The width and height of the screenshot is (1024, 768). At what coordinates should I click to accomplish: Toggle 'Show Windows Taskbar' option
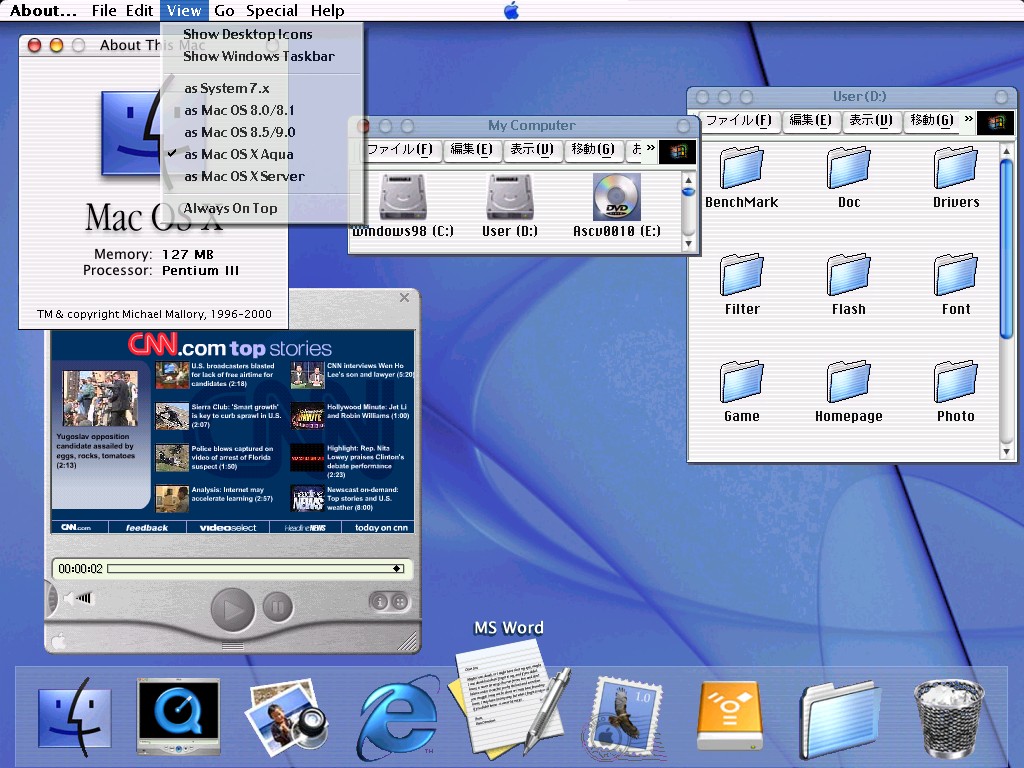[x=261, y=56]
